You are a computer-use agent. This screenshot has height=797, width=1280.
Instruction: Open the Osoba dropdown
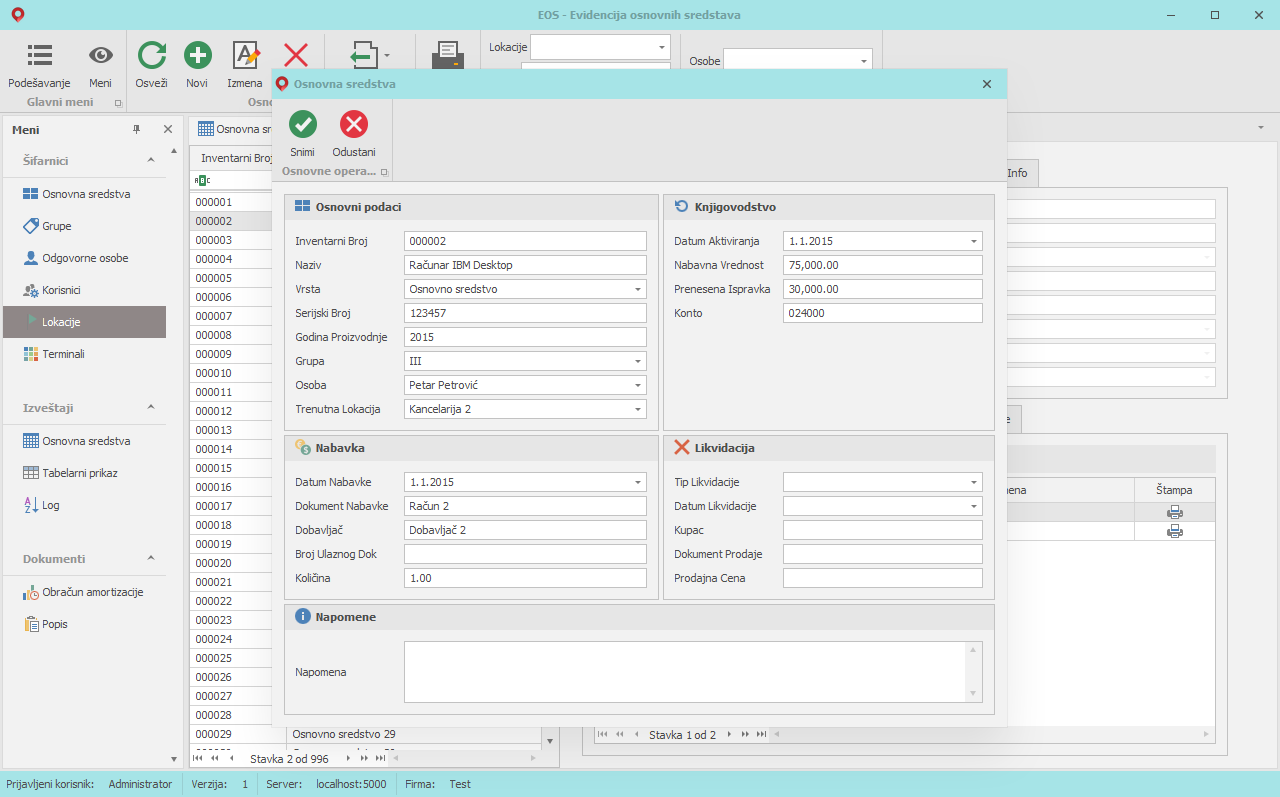pos(638,385)
